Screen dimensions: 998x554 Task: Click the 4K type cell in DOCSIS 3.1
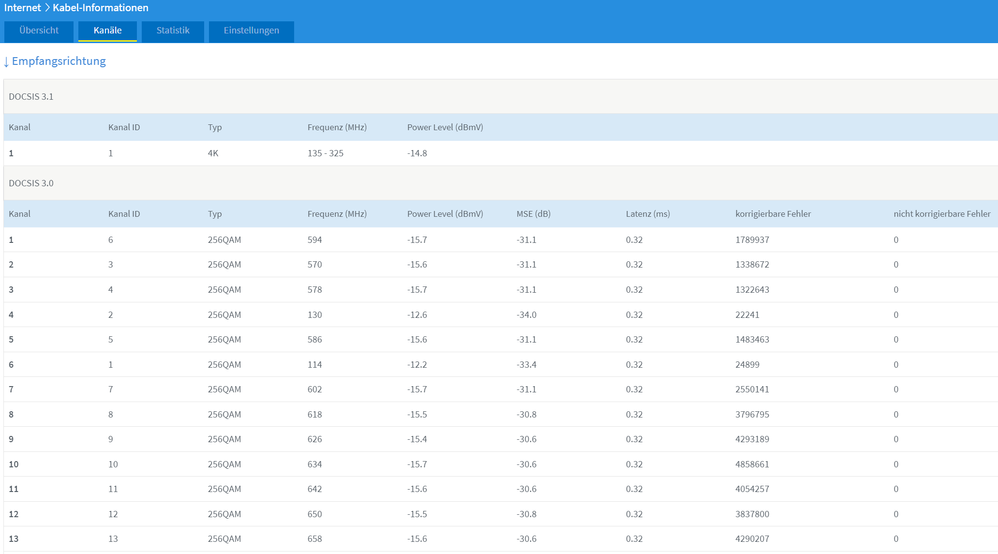pyautogui.click(x=214, y=154)
